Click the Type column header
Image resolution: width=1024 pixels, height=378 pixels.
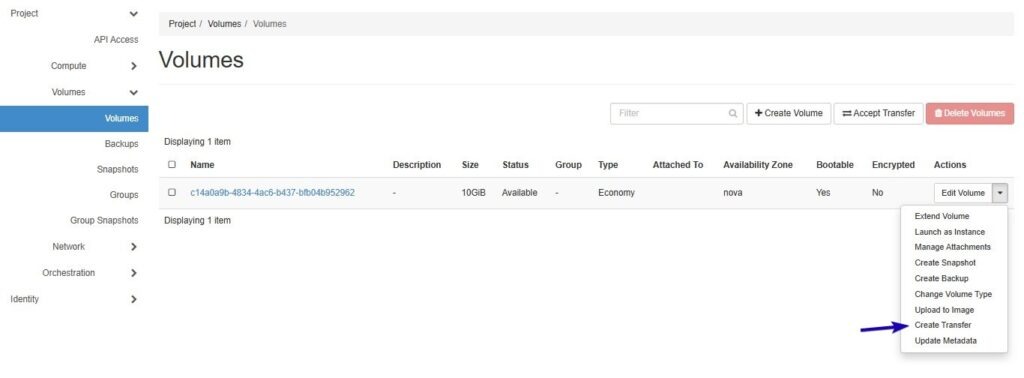608,165
